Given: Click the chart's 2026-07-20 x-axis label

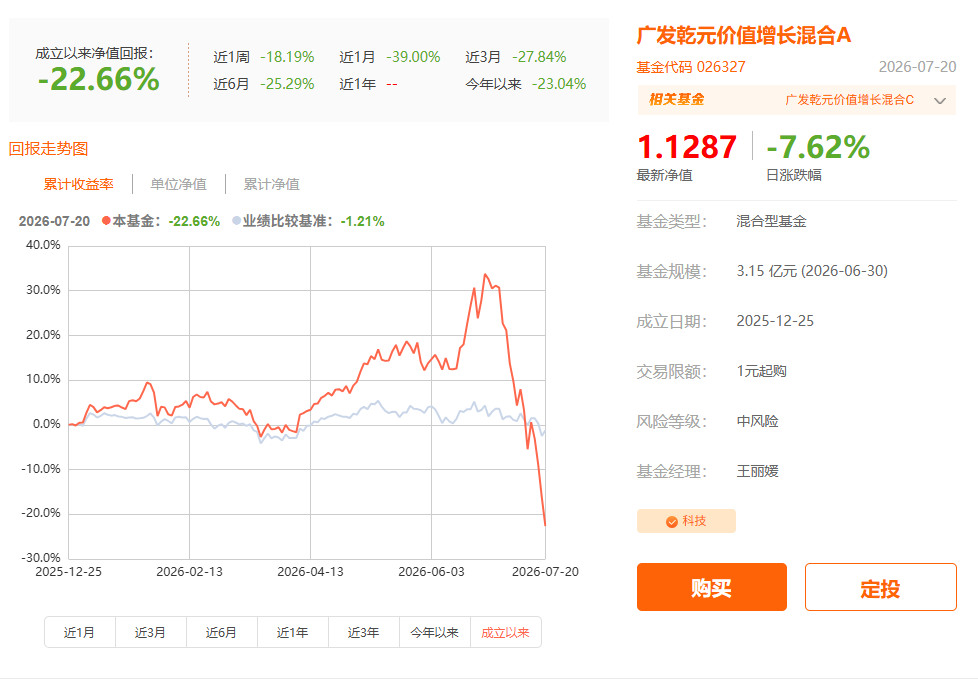Looking at the screenshot, I should tap(545, 571).
